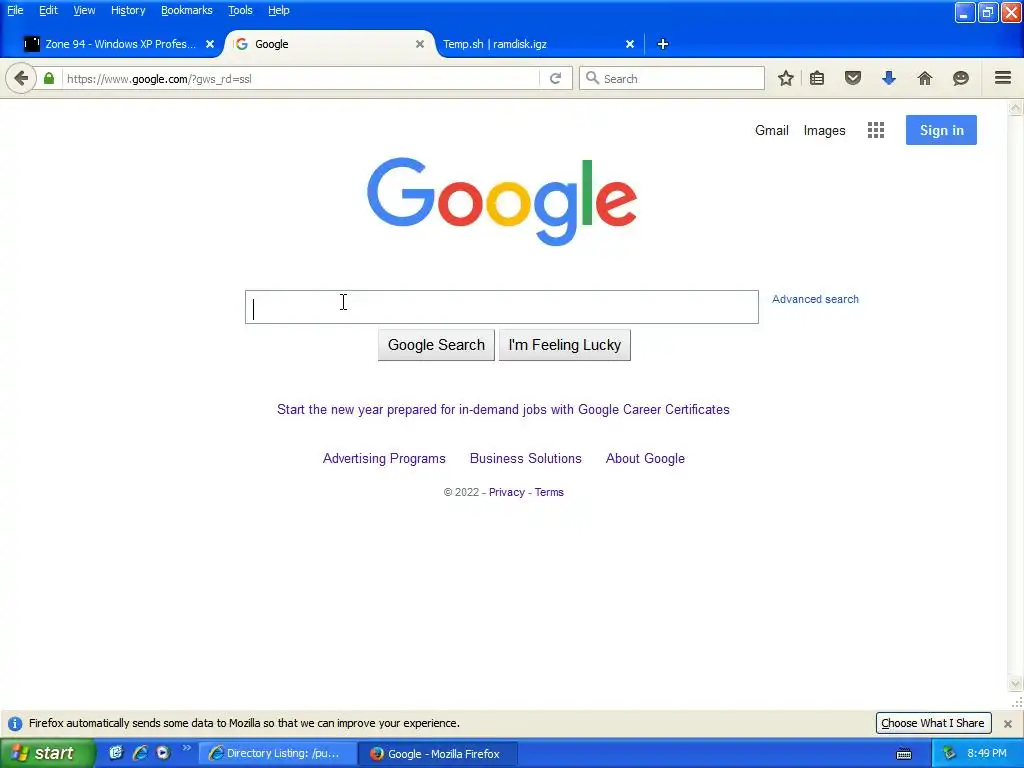1024x768 pixels.
Task: Go to the Firefox Home page icon
Action: (925, 78)
